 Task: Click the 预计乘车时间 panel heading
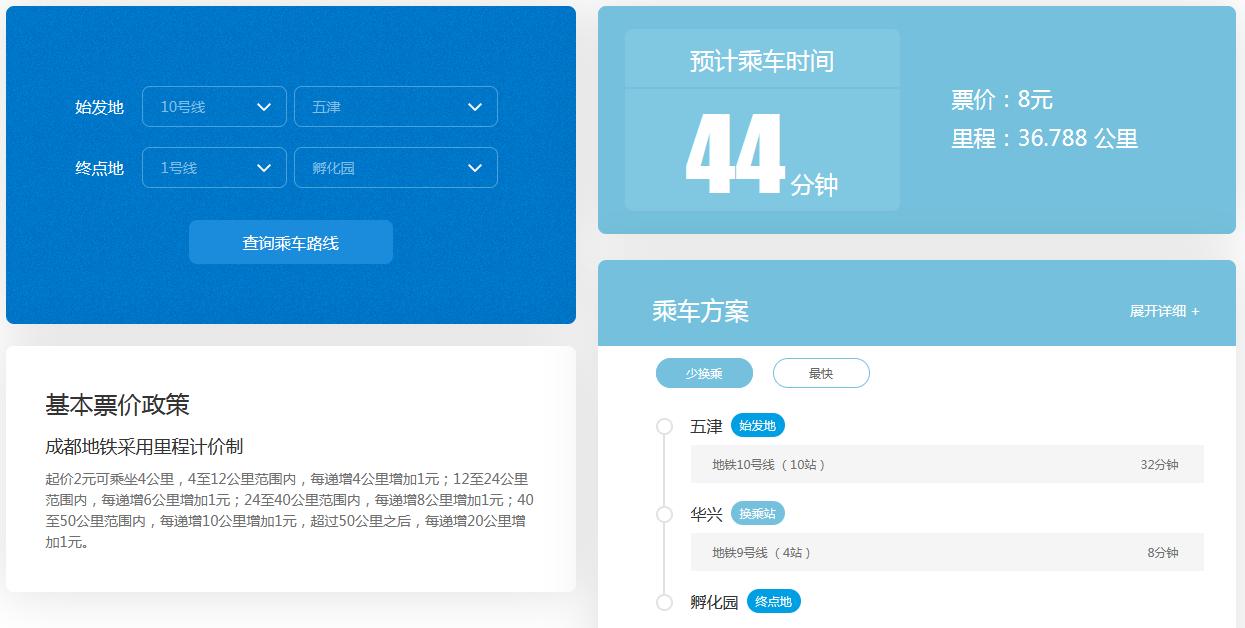coord(761,60)
